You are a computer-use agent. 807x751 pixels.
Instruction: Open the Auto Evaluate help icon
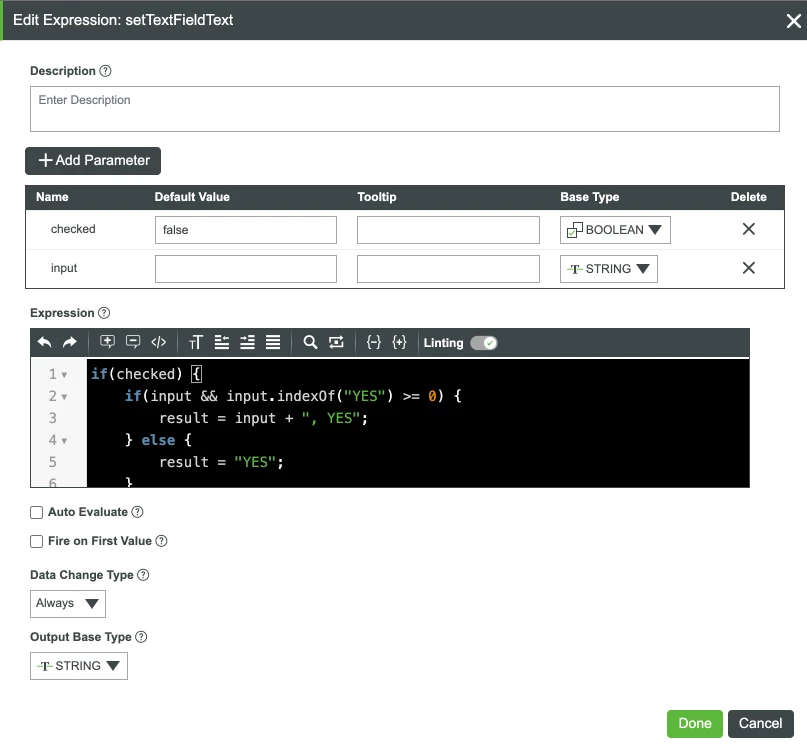click(137, 512)
